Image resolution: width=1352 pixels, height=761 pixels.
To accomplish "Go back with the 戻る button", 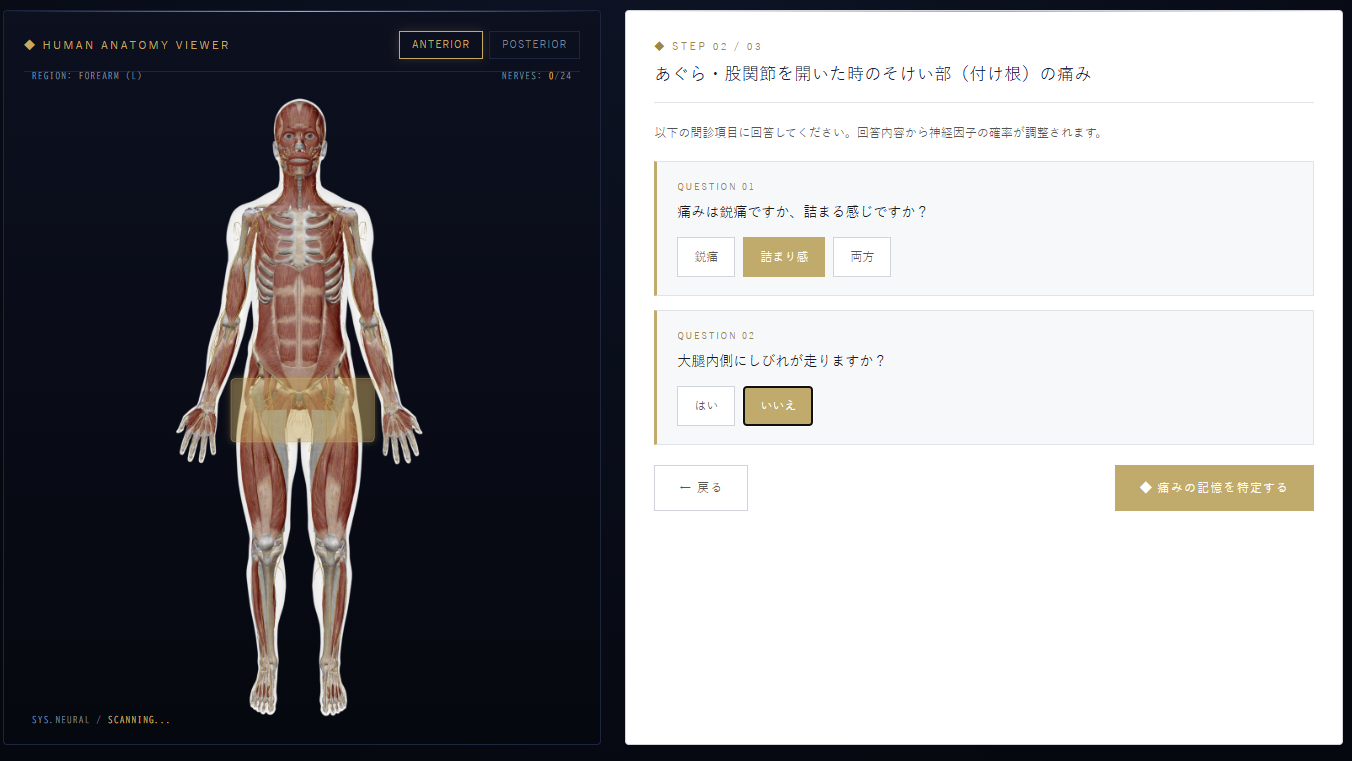I will click(x=701, y=488).
